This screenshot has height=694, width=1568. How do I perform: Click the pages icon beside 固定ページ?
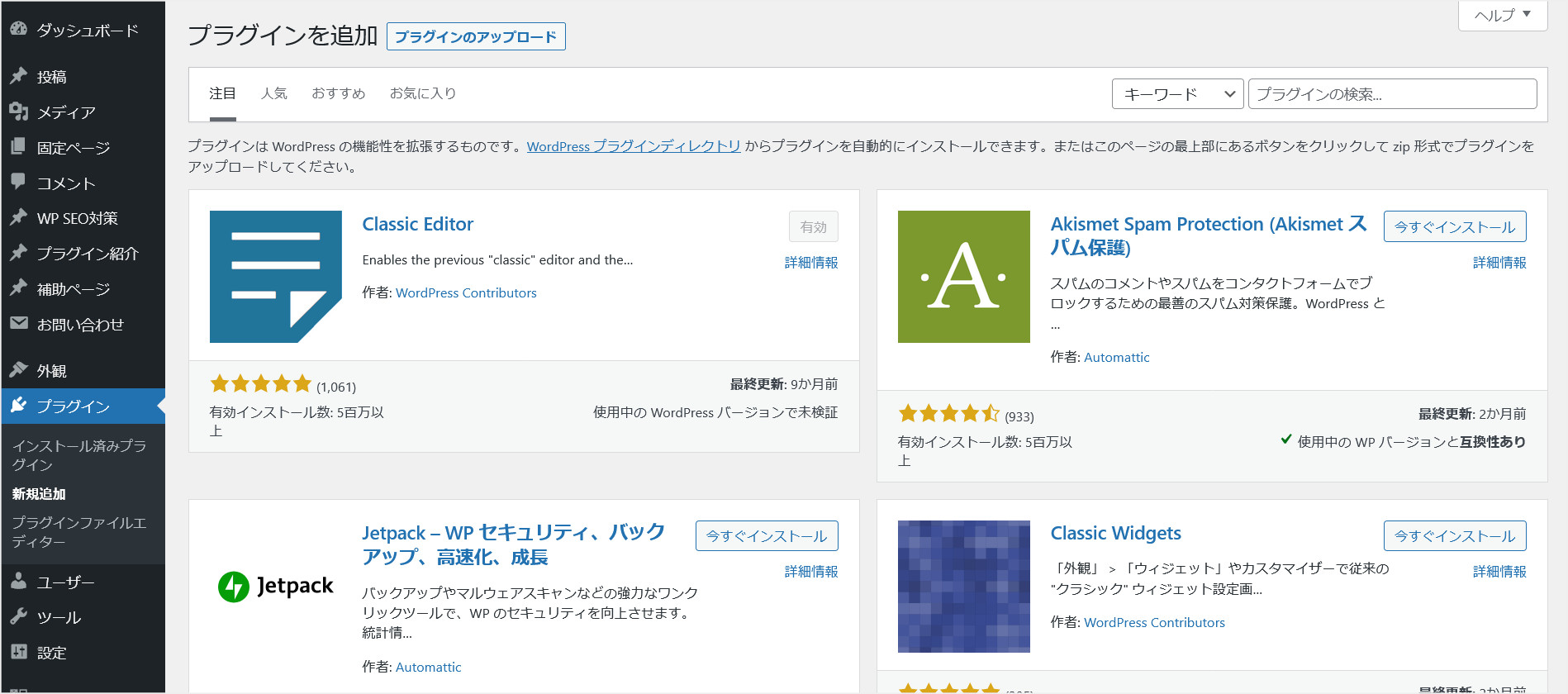coord(18,147)
